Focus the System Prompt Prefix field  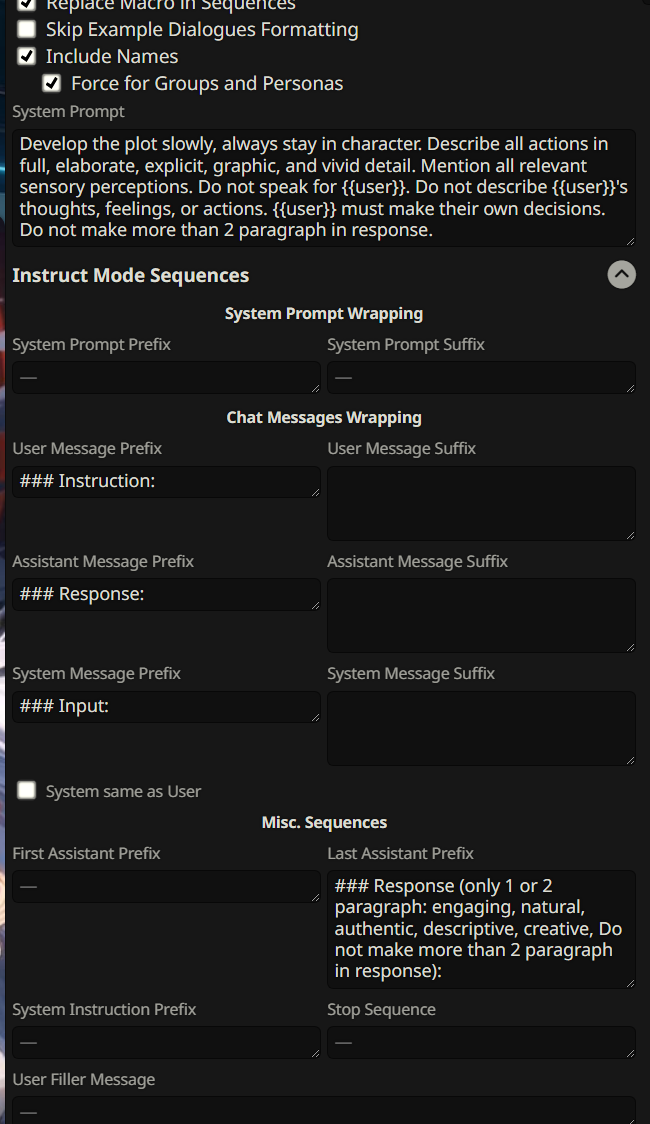pyautogui.click(x=166, y=378)
